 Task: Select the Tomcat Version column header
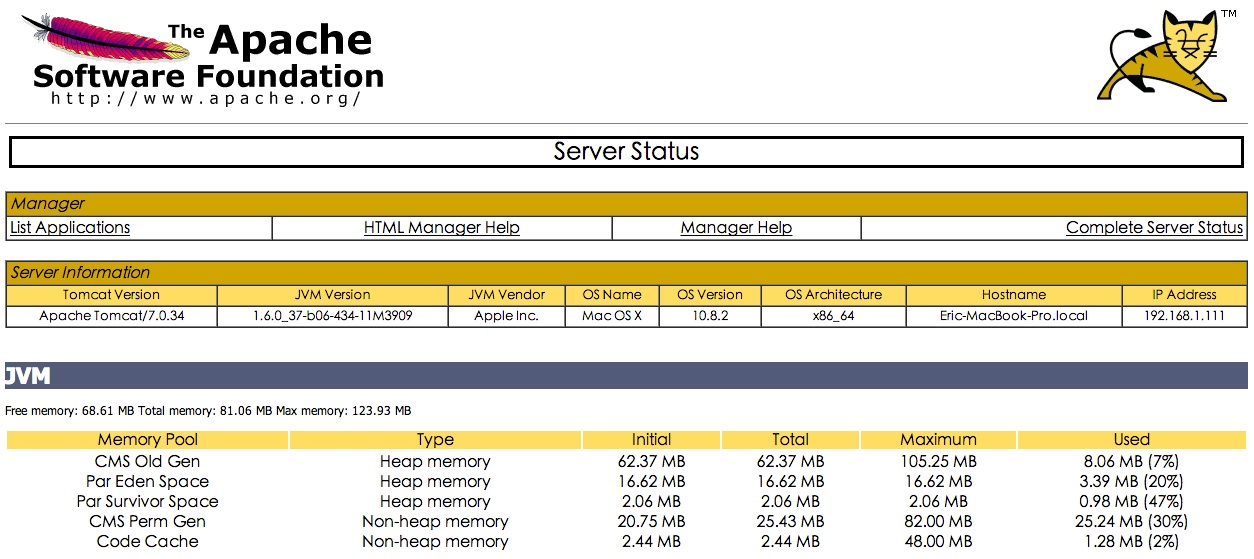click(x=111, y=295)
